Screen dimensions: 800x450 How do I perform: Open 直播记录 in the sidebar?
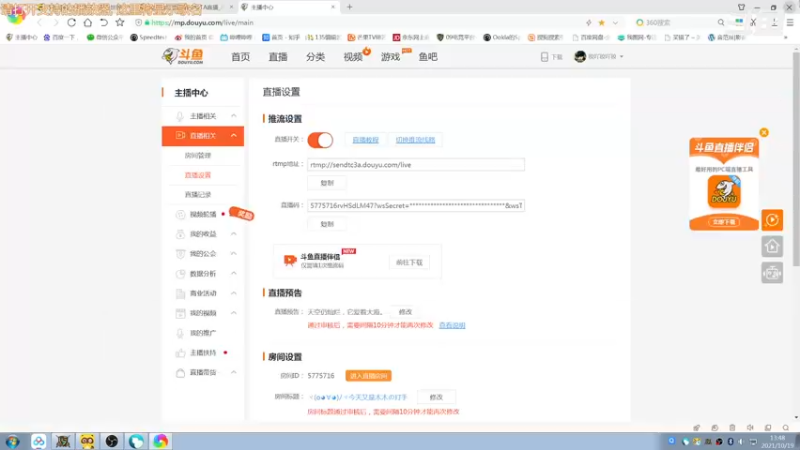pos(197,194)
